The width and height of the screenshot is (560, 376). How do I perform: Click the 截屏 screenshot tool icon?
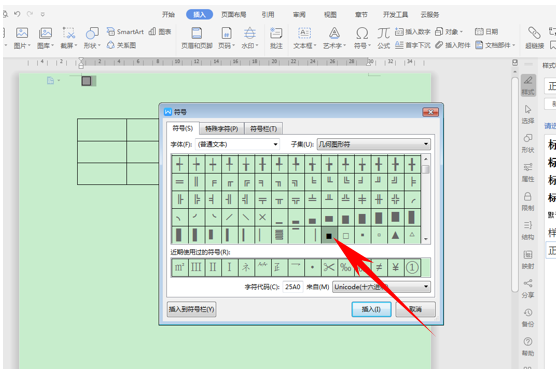point(69,33)
